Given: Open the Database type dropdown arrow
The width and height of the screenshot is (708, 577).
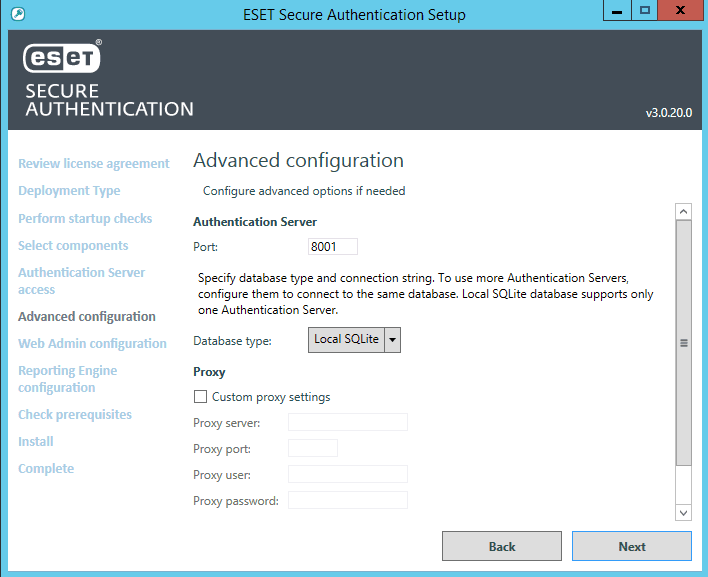Looking at the screenshot, I should pyautogui.click(x=393, y=340).
